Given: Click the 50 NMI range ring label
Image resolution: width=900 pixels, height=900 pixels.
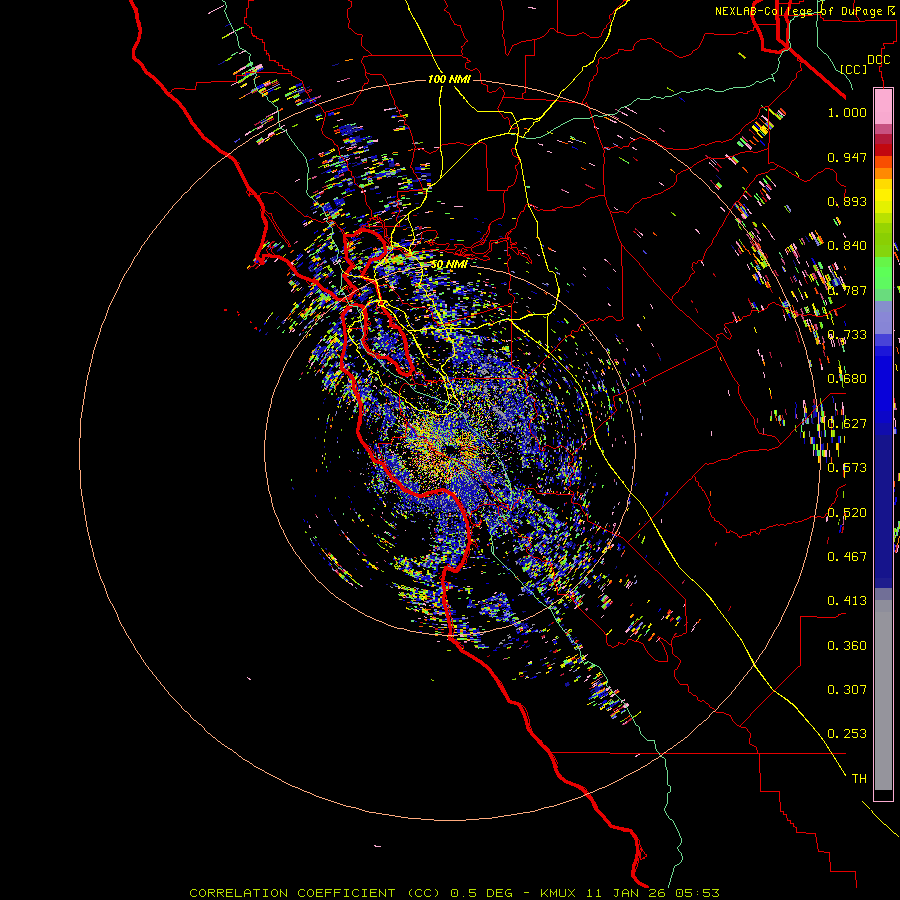Looking at the screenshot, I should coord(449,265).
